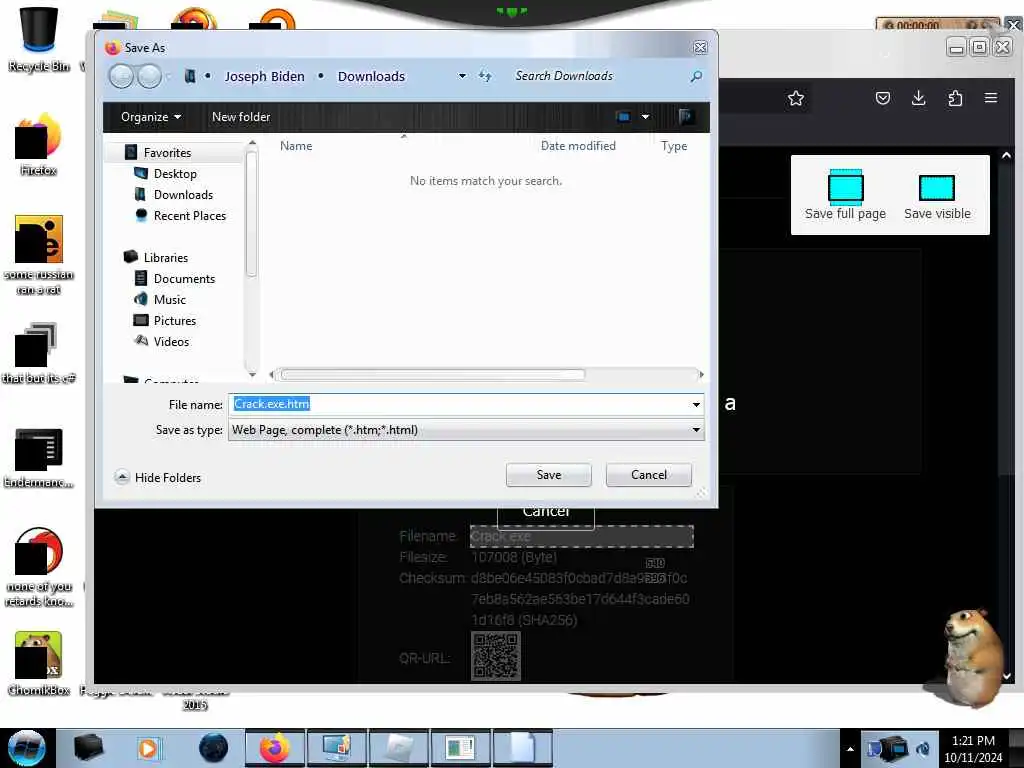Open the 'that but its c#' desktop icon
The image size is (1024, 768).
coord(39,353)
